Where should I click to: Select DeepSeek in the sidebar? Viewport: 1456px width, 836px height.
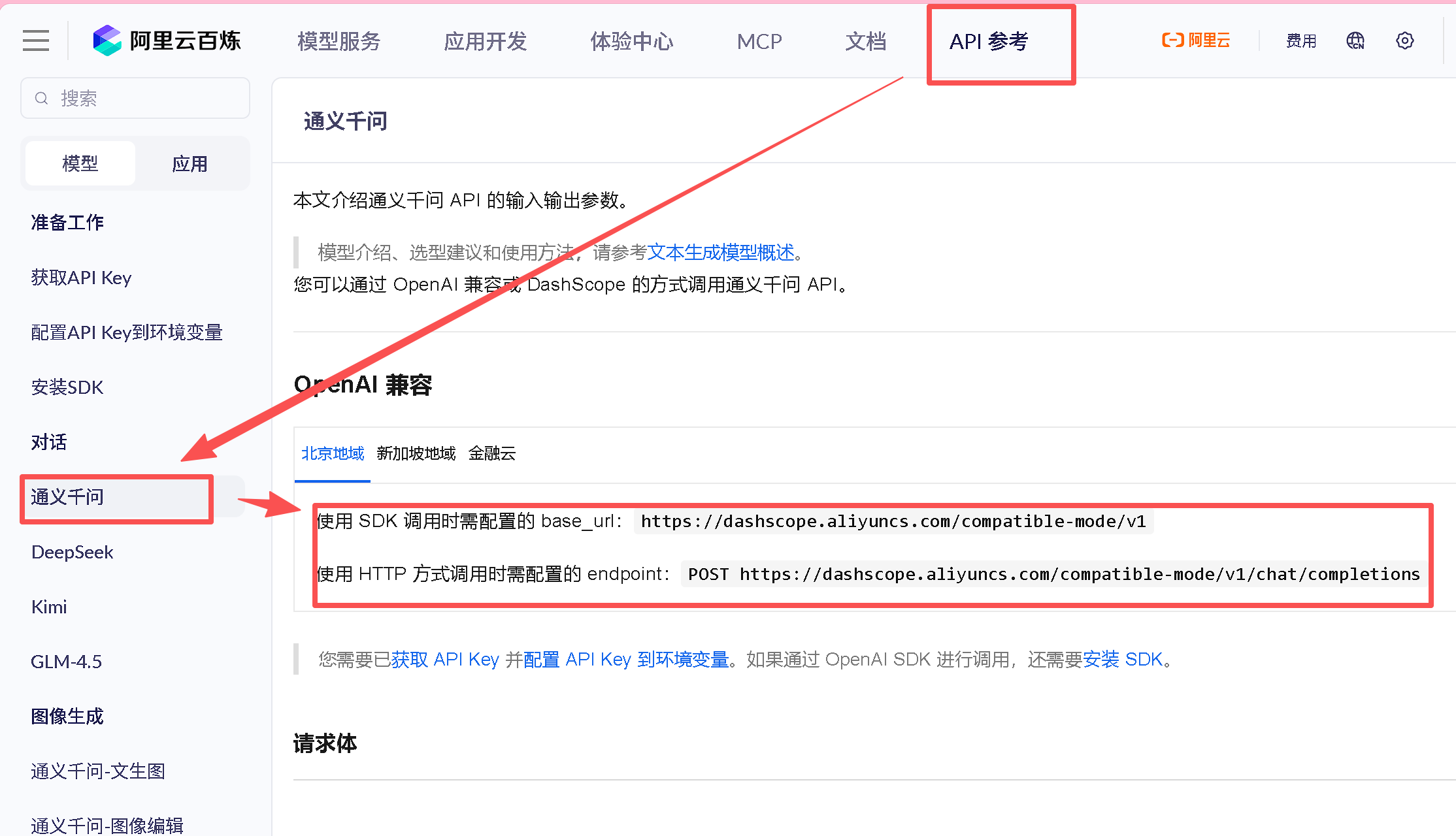[x=72, y=552]
